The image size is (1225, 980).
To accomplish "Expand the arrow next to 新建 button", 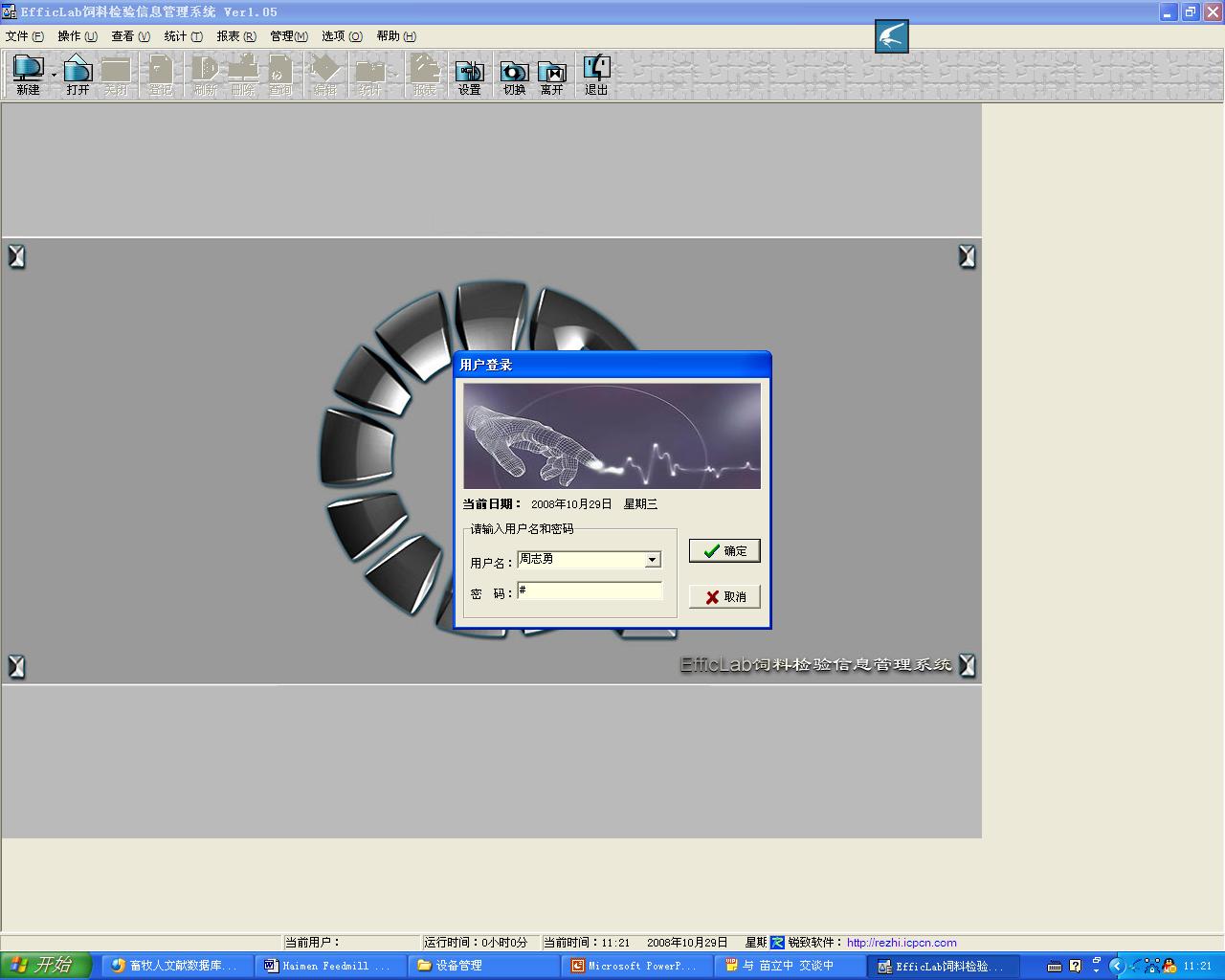I will coord(54,75).
